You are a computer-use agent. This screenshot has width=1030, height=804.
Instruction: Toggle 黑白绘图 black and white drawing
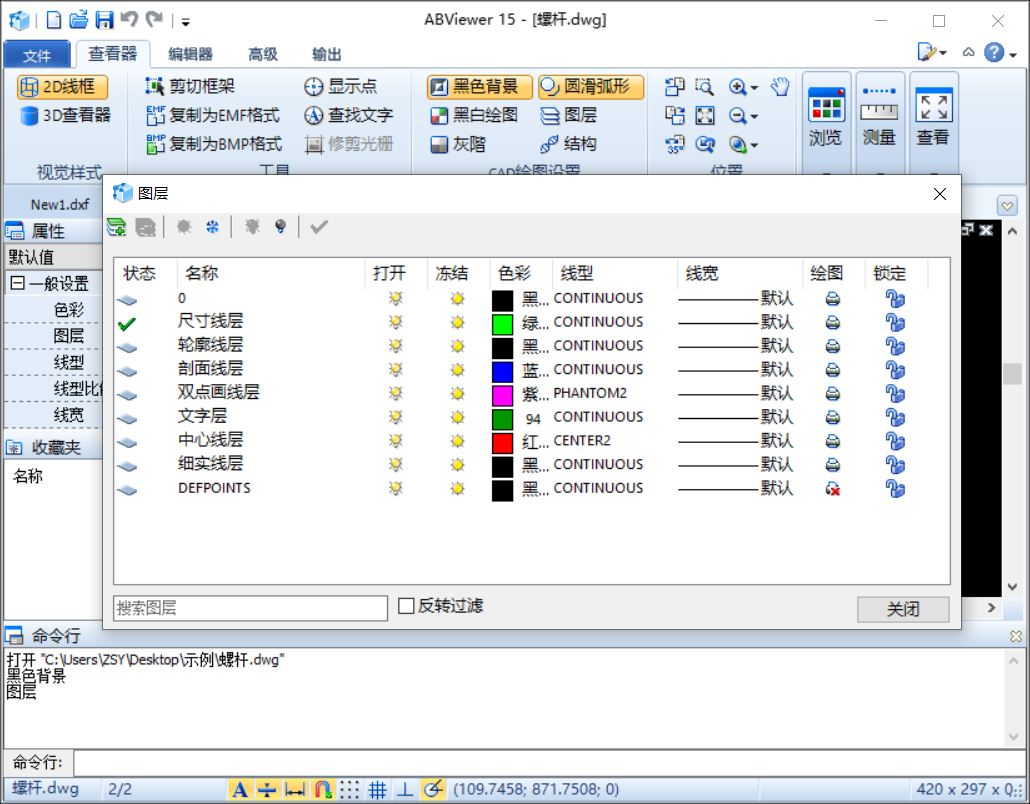[474, 115]
